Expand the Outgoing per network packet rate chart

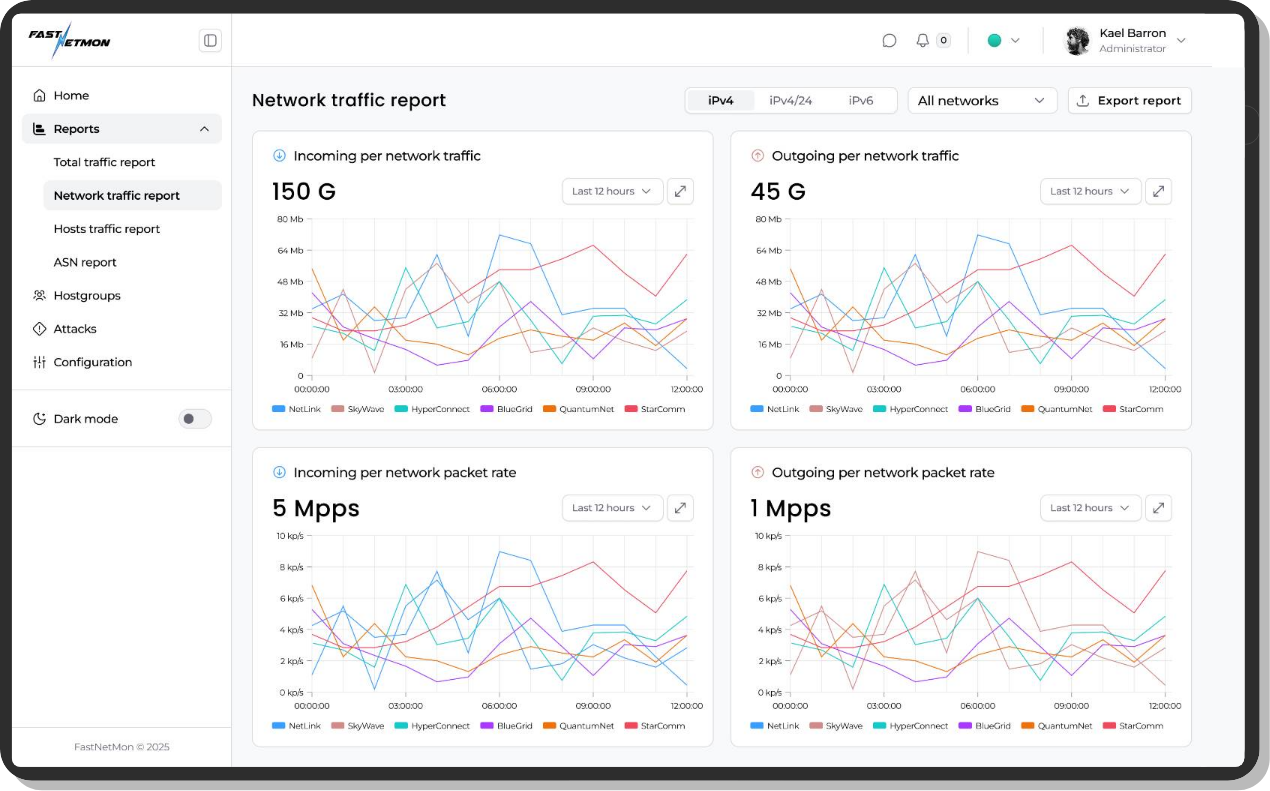point(1158,508)
